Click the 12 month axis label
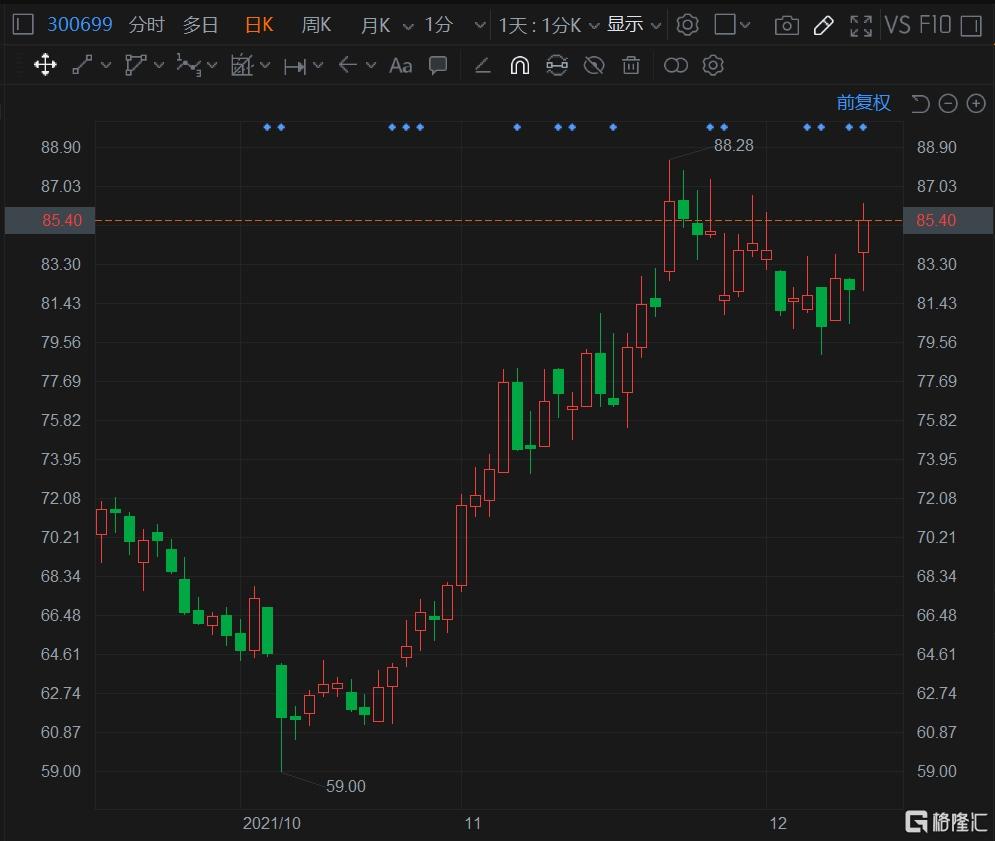 coord(778,823)
